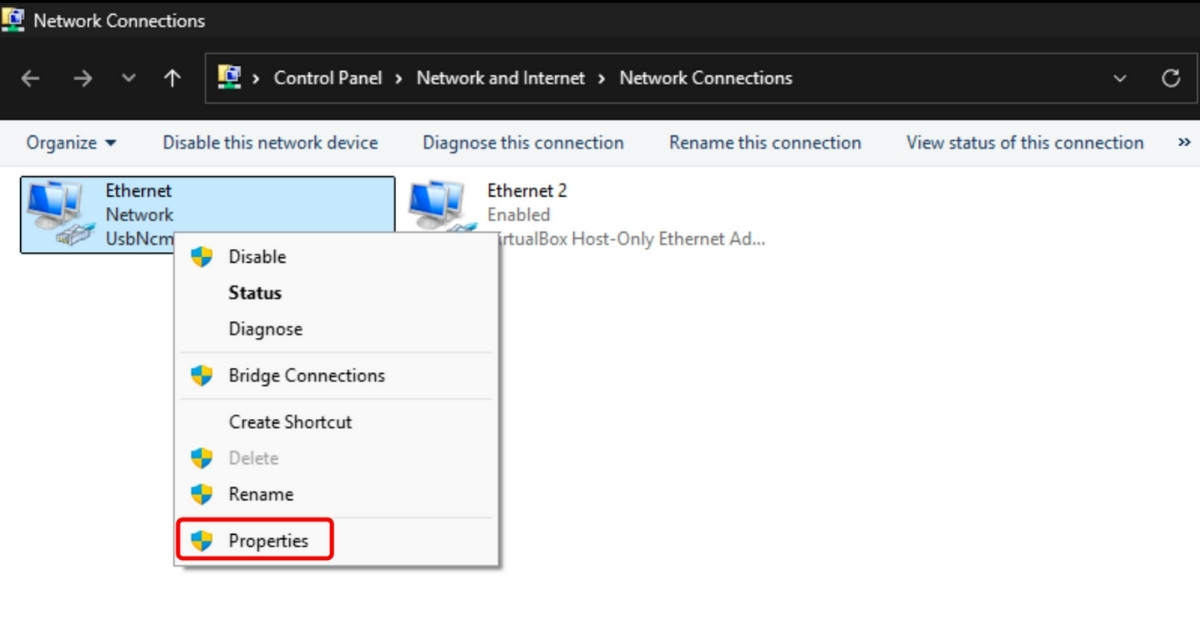Click Rename this connection button
This screenshot has height=630, width=1200.
click(x=765, y=143)
